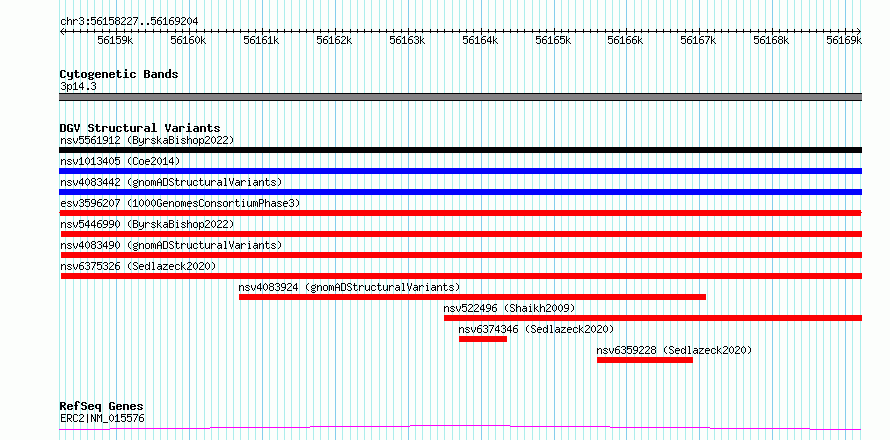Click the 56169k ruler tick label
The height and width of the screenshot is (440, 890).
tap(844, 40)
